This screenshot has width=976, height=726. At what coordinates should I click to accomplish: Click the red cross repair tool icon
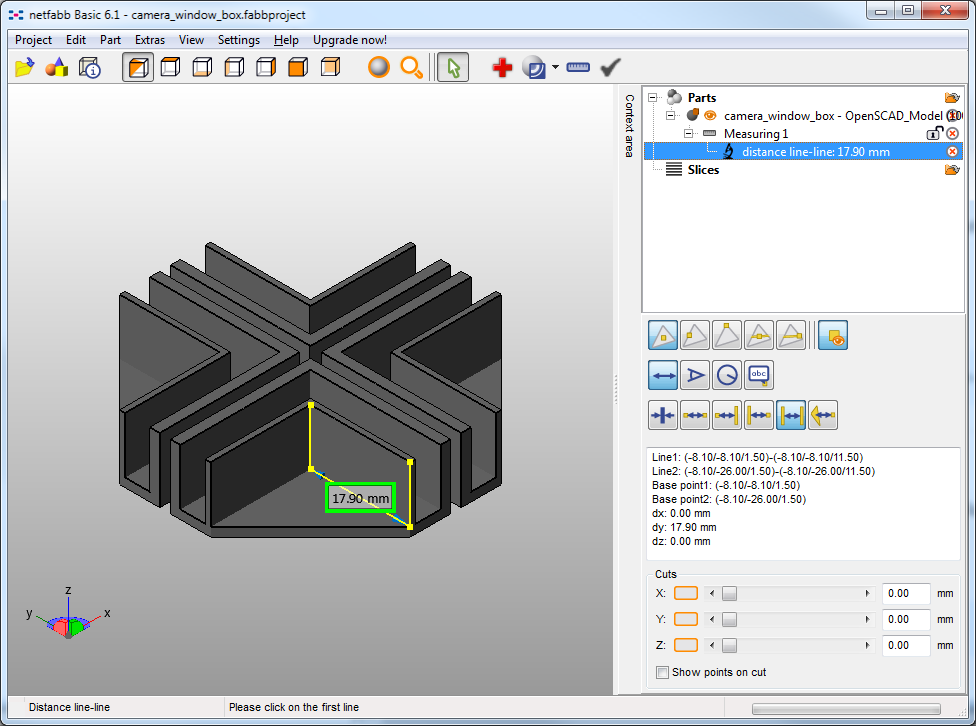502,67
